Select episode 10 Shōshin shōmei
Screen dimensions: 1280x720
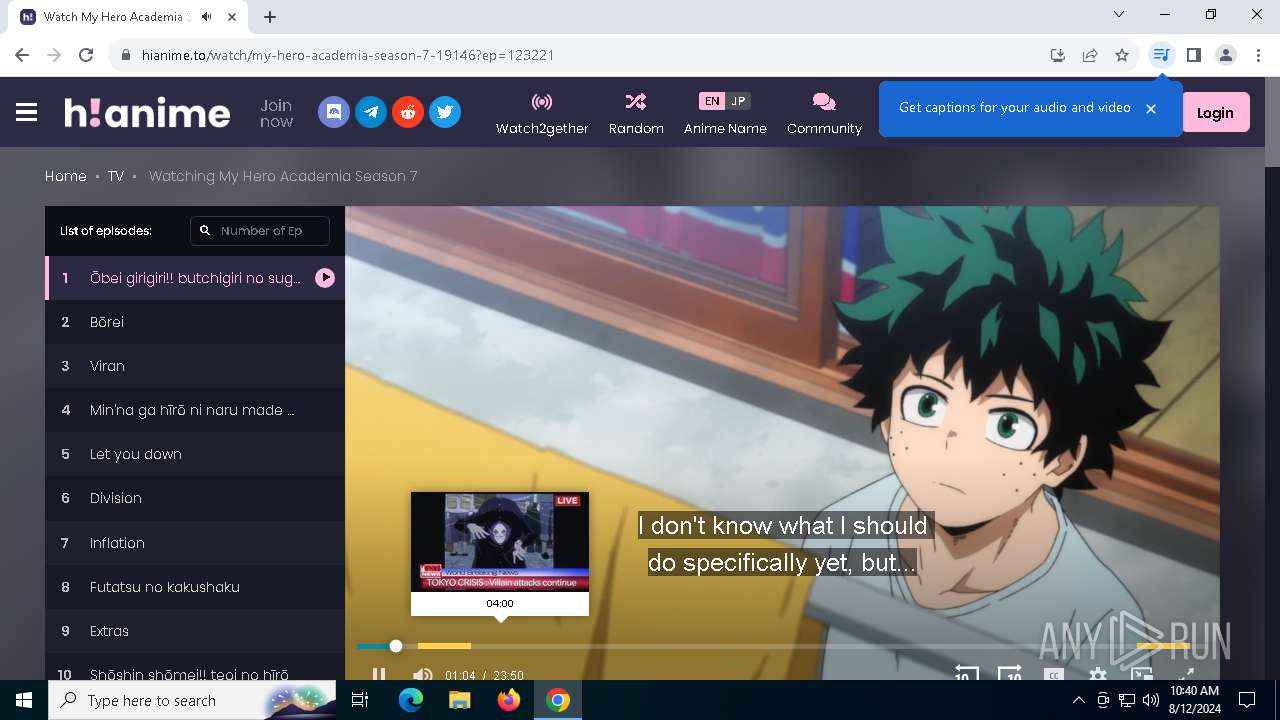(x=195, y=668)
